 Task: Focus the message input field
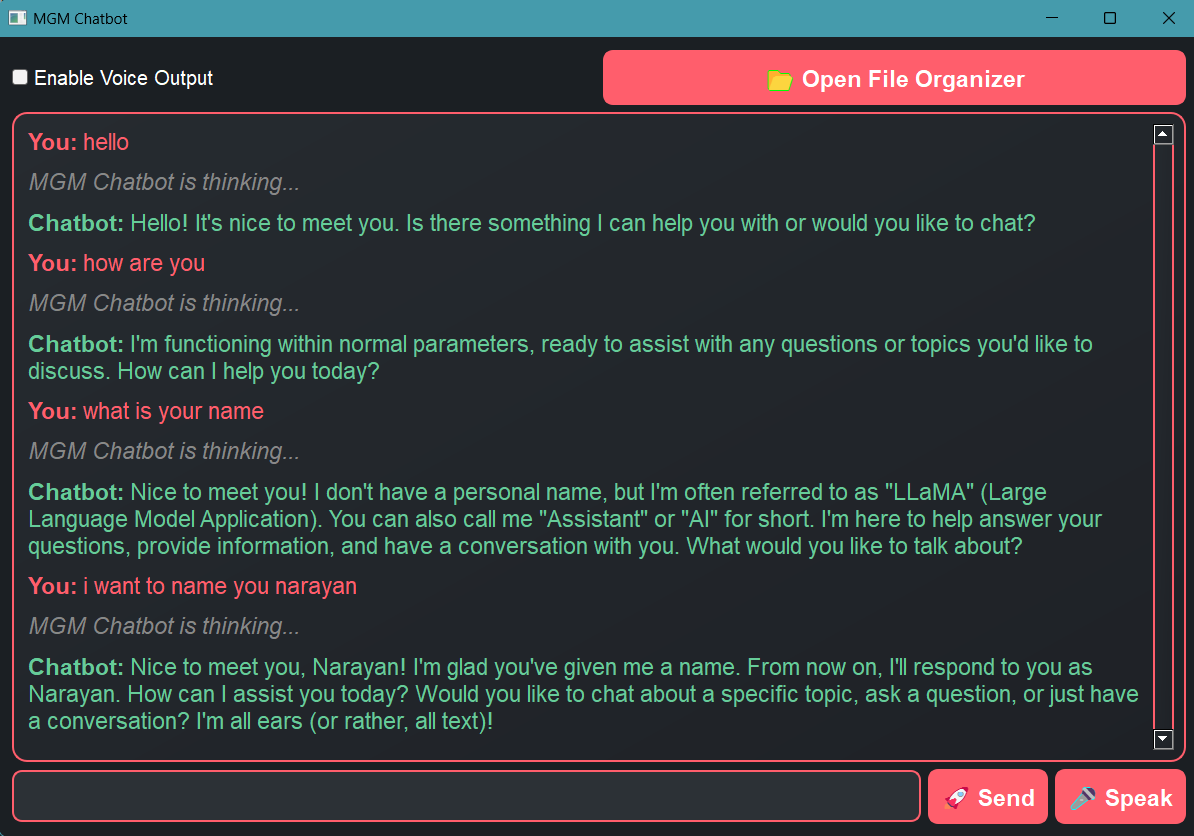point(466,796)
